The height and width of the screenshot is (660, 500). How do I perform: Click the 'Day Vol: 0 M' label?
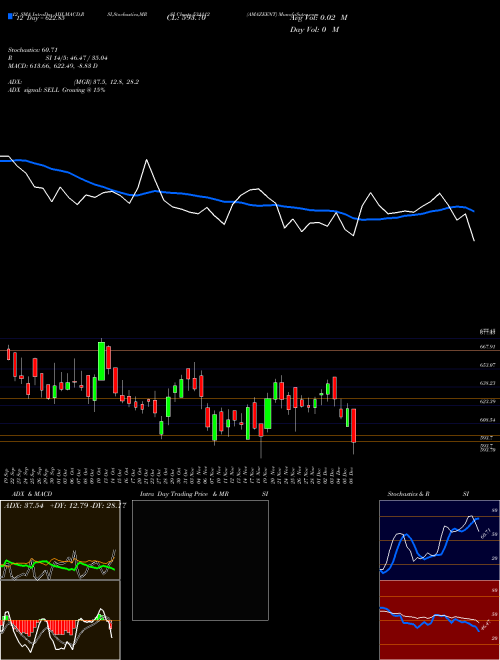[314, 30]
